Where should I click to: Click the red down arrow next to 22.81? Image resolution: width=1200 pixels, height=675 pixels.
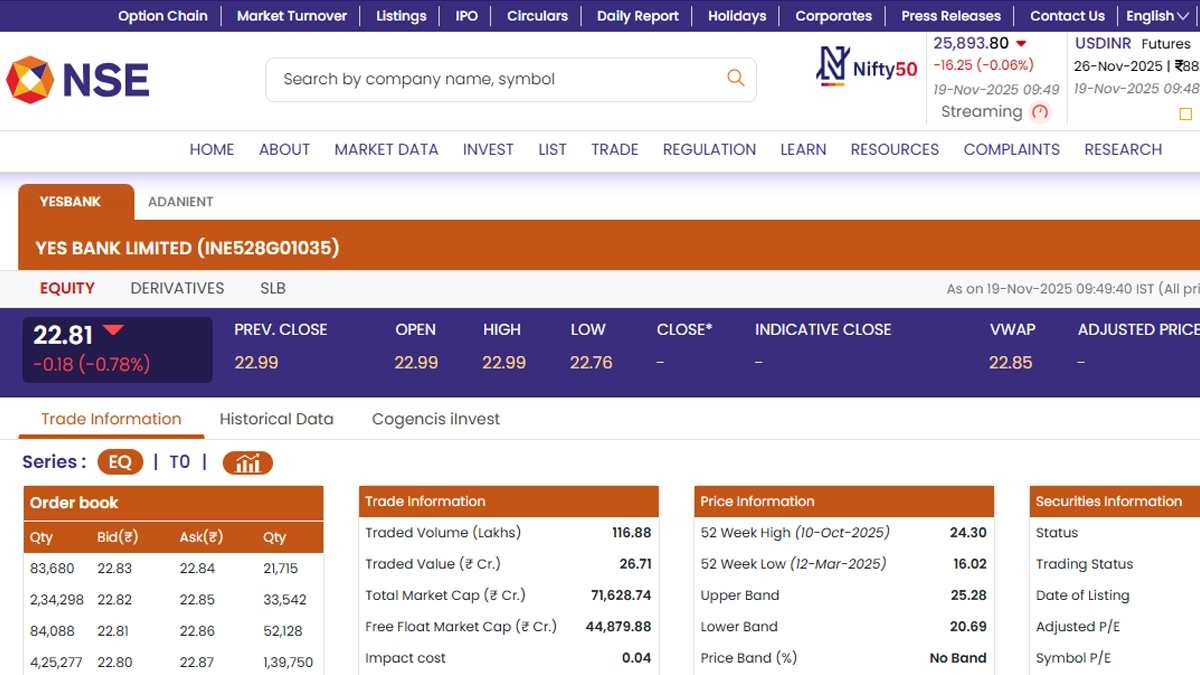pyautogui.click(x=113, y=331)
